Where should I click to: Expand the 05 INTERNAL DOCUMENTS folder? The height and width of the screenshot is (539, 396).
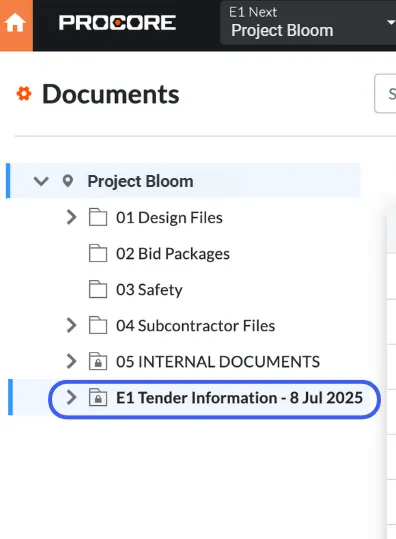[71, 361]
